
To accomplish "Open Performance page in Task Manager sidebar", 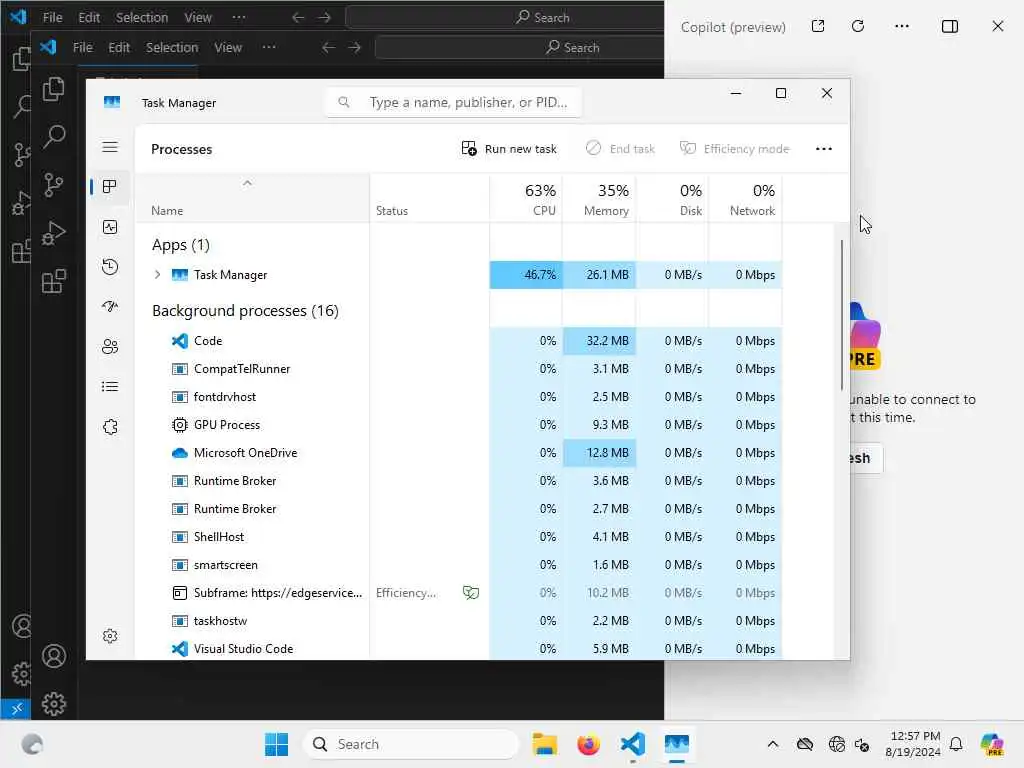I will [110, 227].
